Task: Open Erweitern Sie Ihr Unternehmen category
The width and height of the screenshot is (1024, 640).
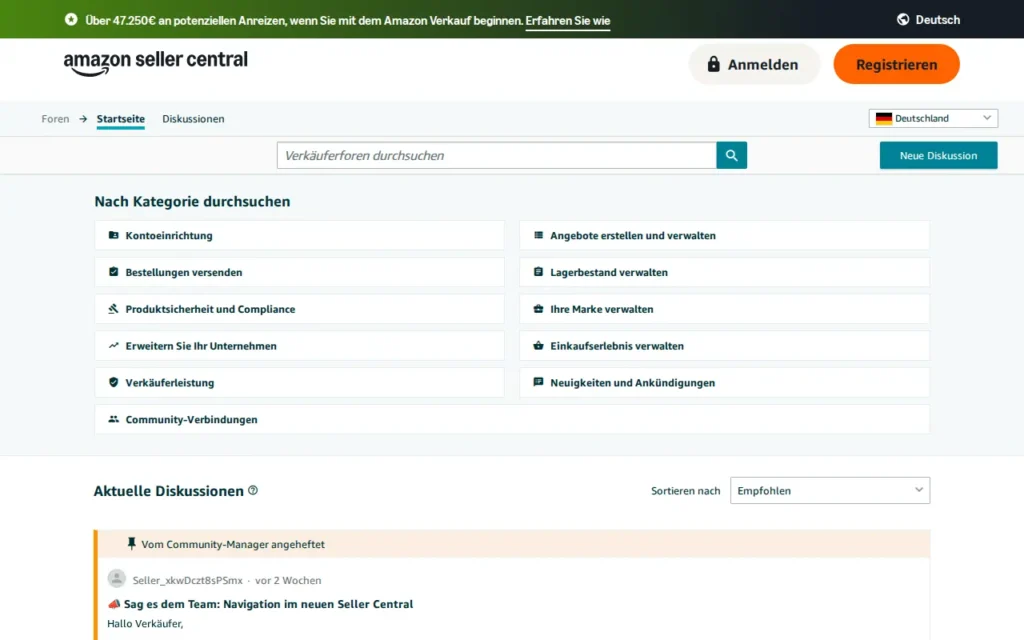Action: pyautogui.click(x=299, y=345)
